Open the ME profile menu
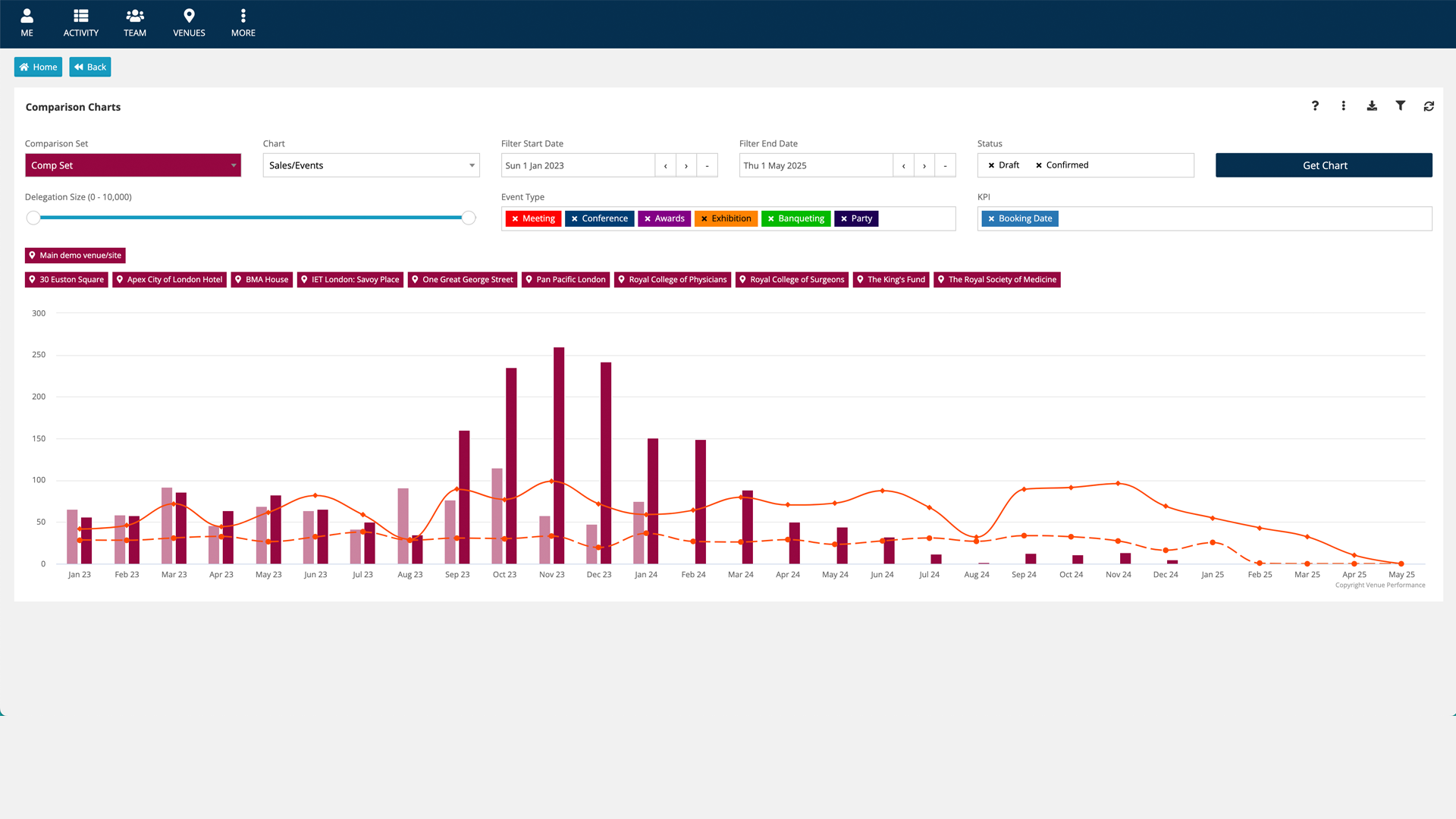Image resolution: width=1456 pixels, height=819 pixels. coord(27,23)
